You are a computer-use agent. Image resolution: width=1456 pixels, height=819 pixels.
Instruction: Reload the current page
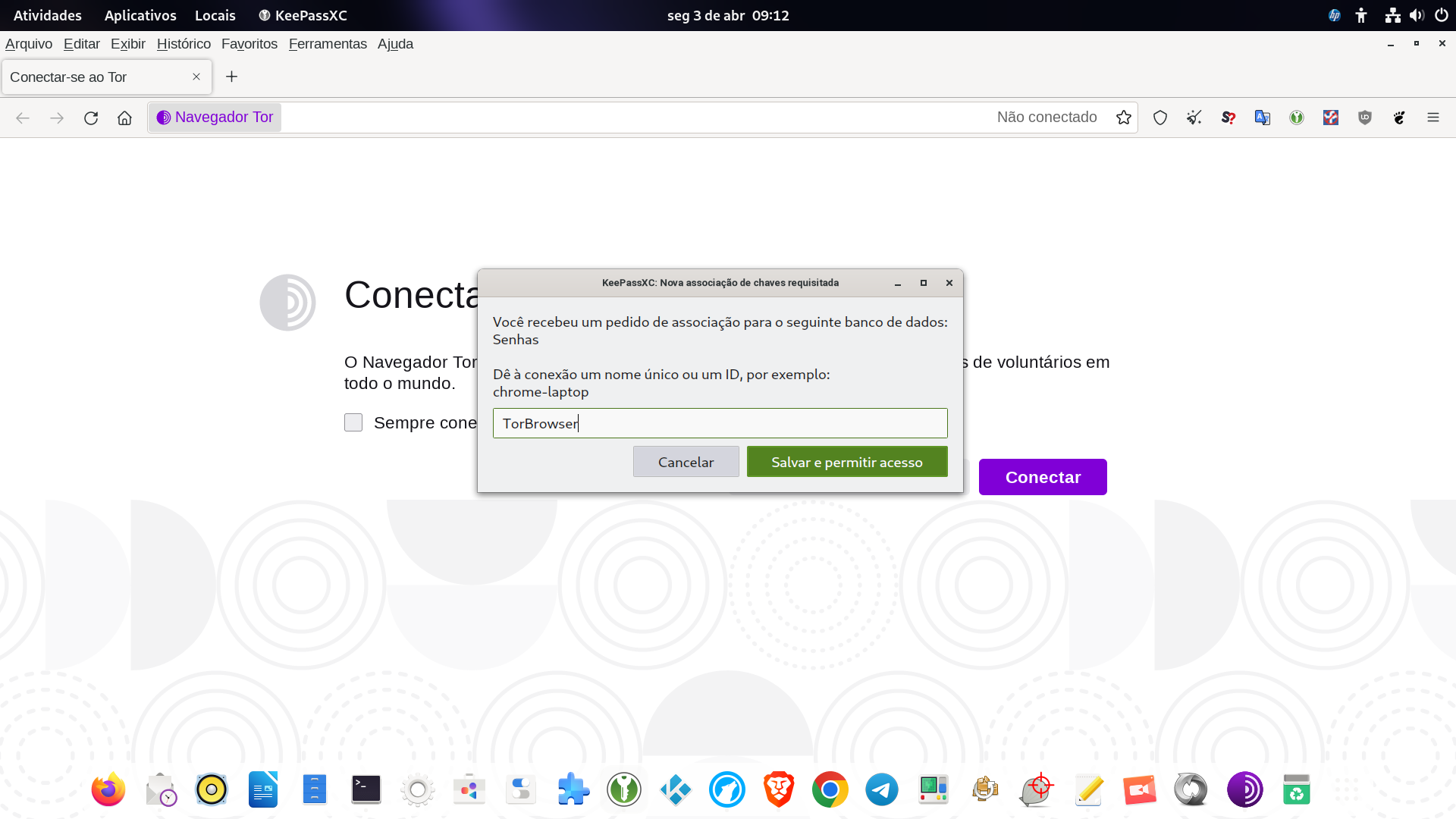click(91, 118)
